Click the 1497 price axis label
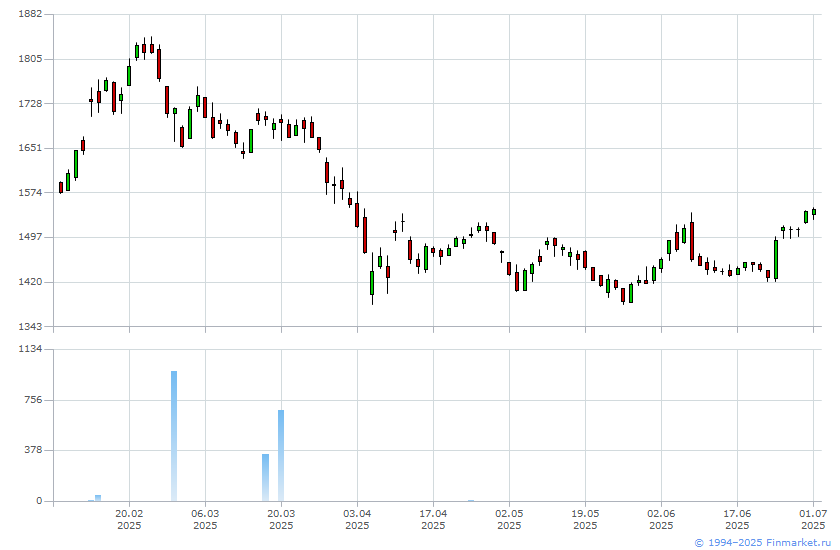840x550 pixels. coord(30,237)
